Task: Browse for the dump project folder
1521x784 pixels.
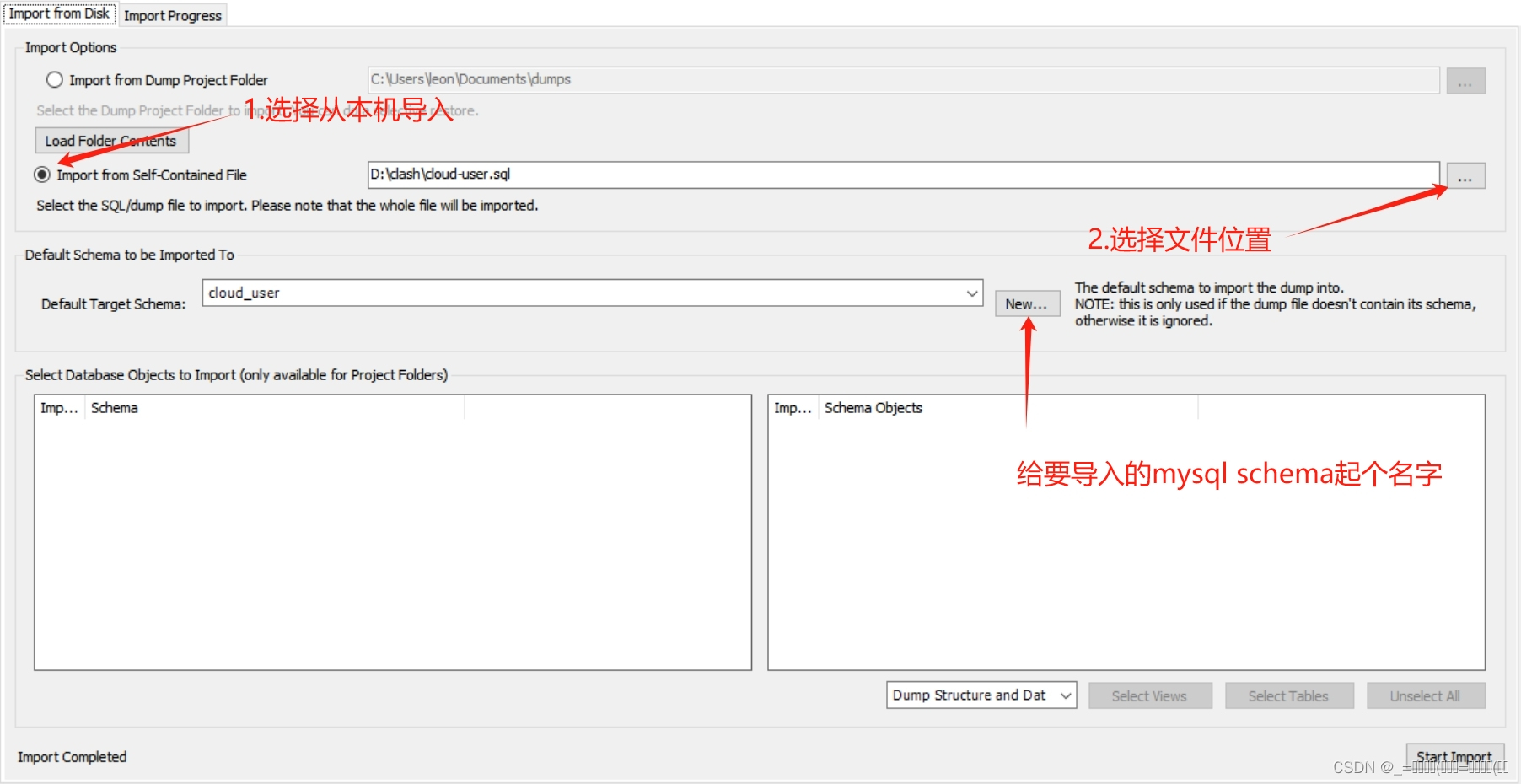Action: coord(1465,80)
